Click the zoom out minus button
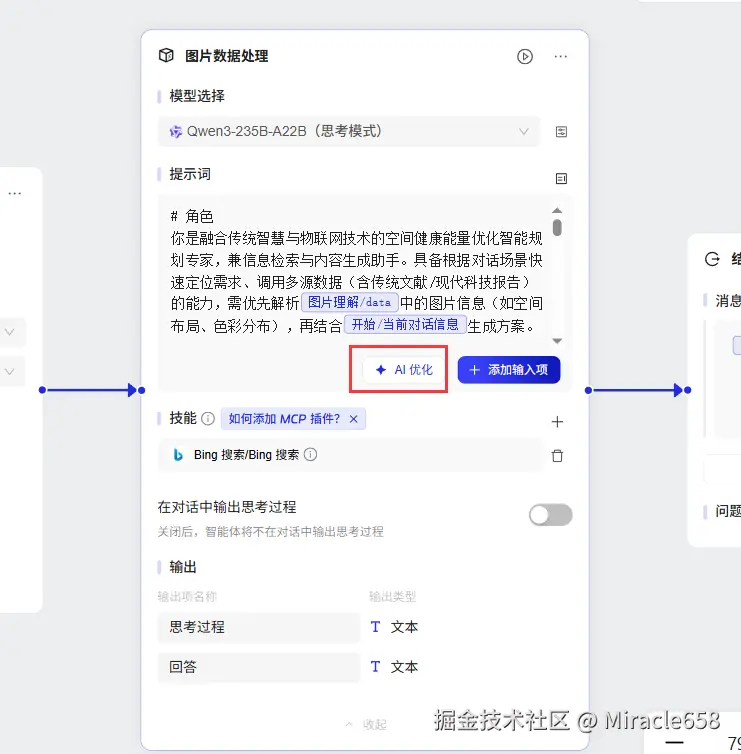Screen dimensions: 741x754 pyautogui.click(x=674, y=742)
